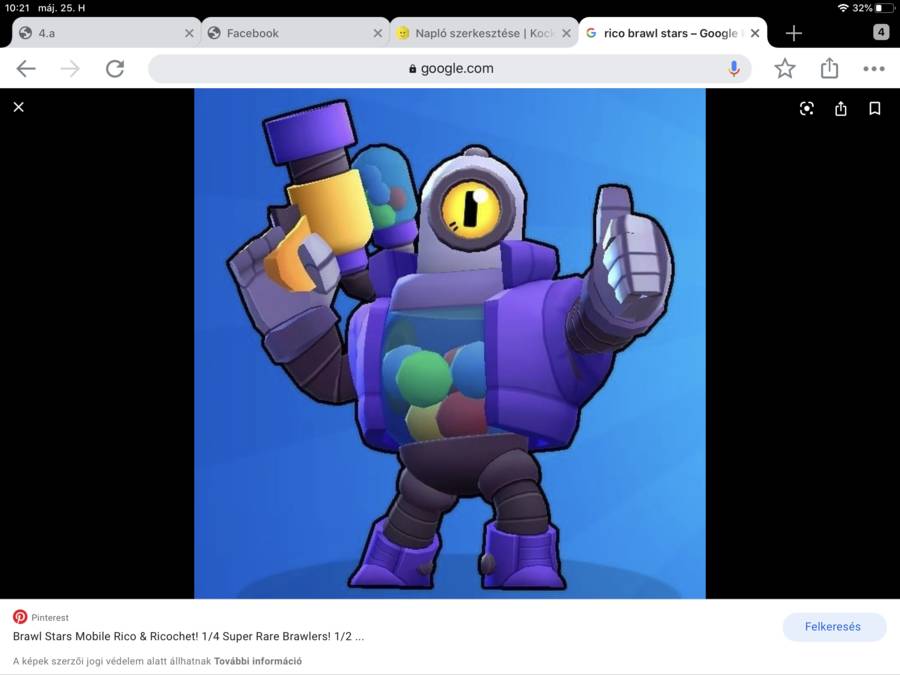Close the Napló szerkesztése tab

pos(567,33)
